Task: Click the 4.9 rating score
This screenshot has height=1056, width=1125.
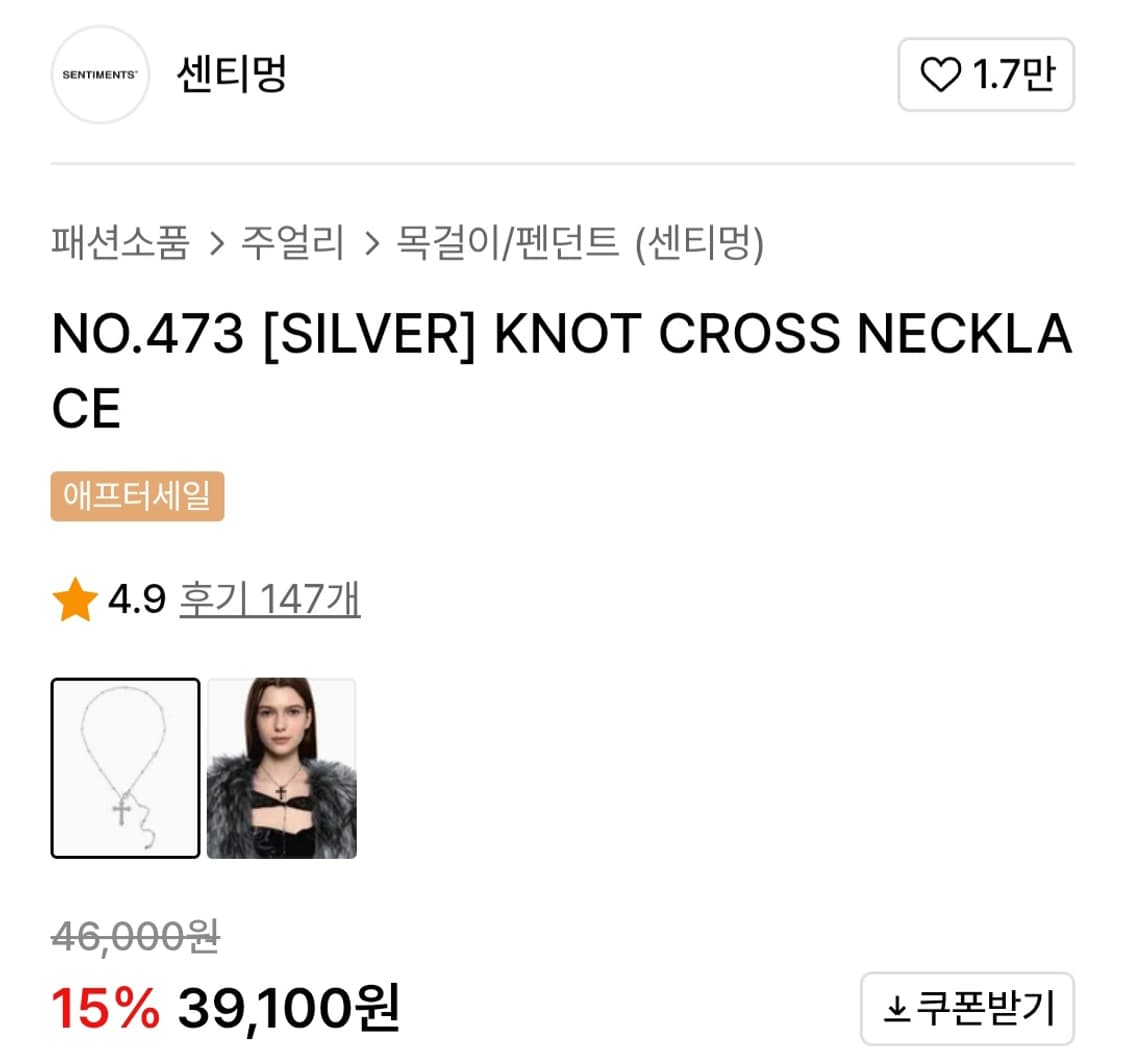Action: pyautogui.click(x=136, y=601)
